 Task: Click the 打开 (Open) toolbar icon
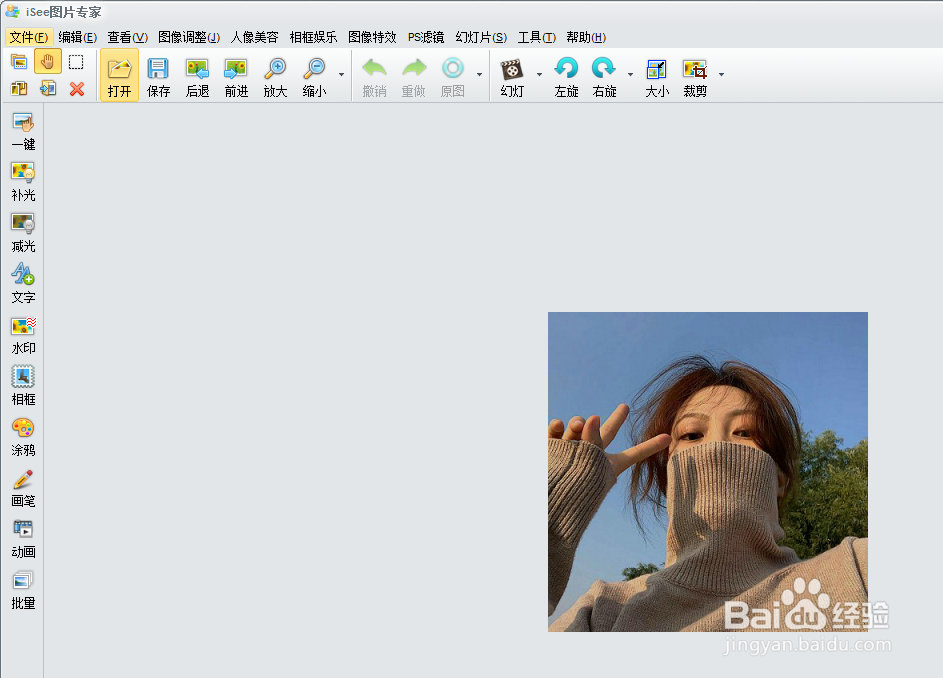click(x=119, y=76)
